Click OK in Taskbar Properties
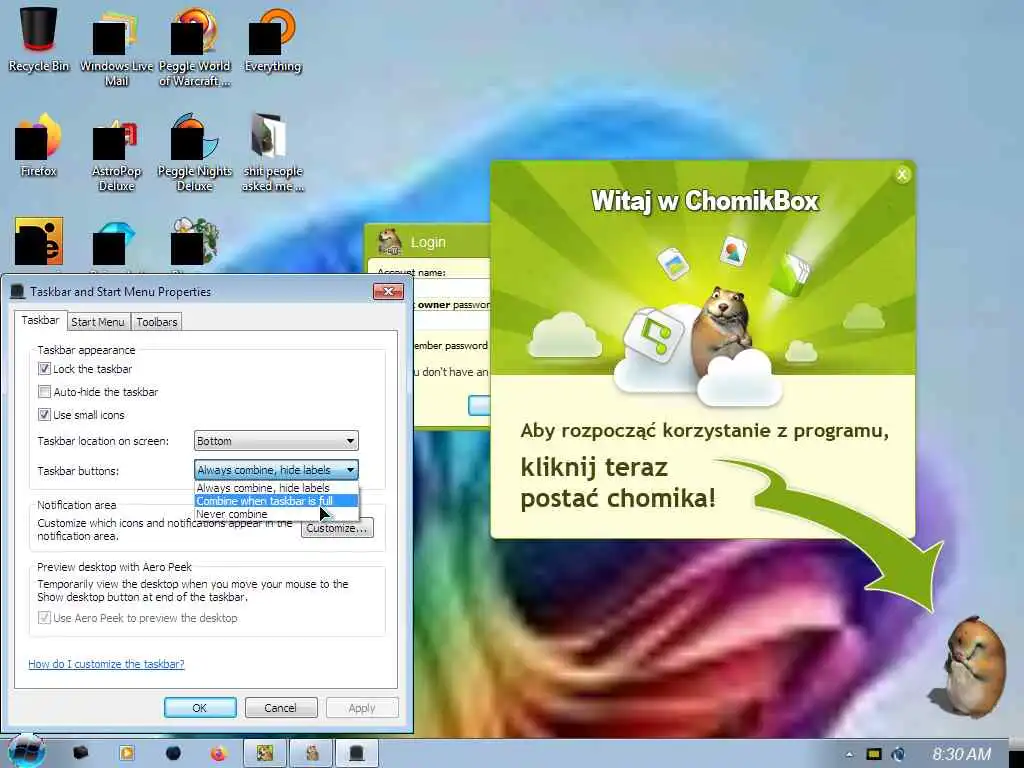1024x768 pixels. click(x=200, y=708)
